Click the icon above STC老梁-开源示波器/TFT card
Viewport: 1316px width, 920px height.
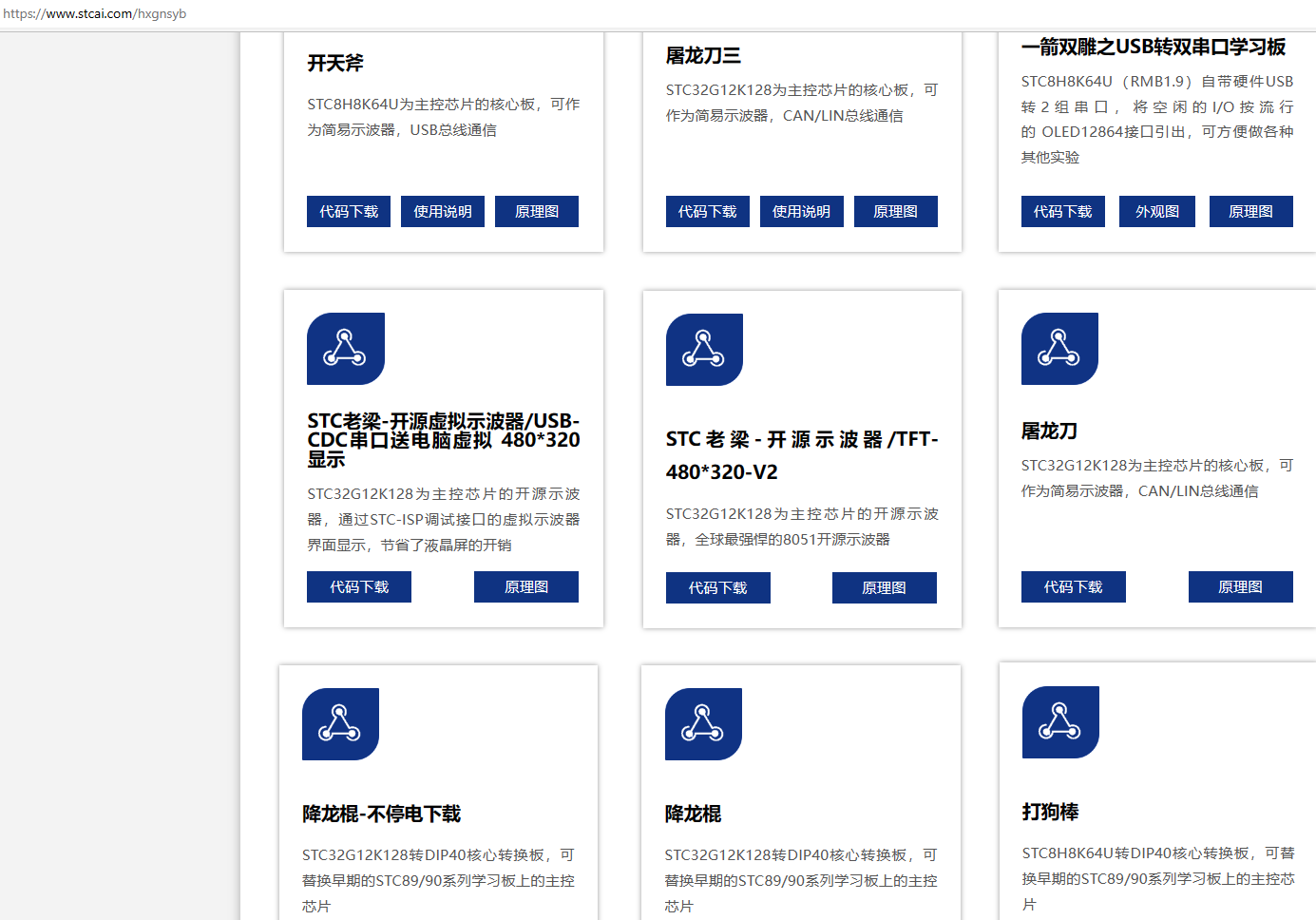(704, 350)
